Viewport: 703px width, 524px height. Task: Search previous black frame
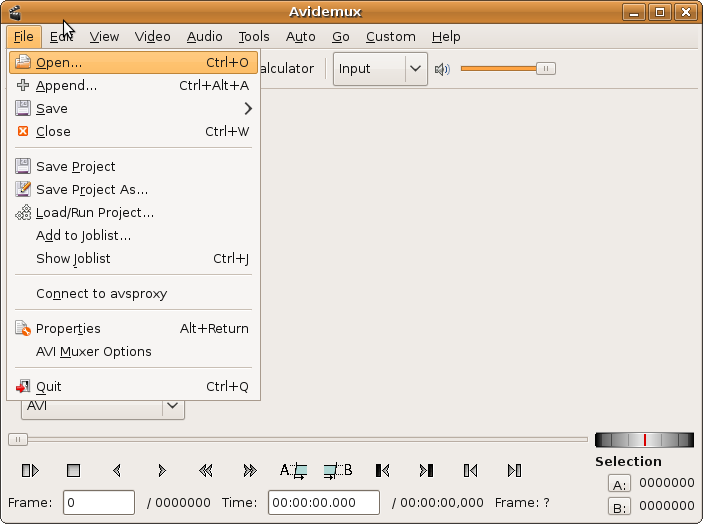click(x=382, y=471)
